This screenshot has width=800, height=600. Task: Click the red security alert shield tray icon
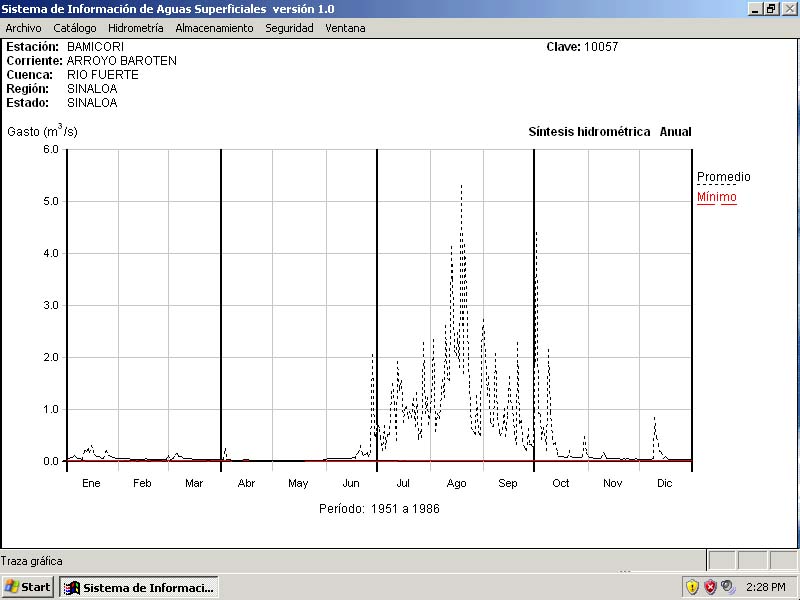pyautogui.click(x=710, y=587)
